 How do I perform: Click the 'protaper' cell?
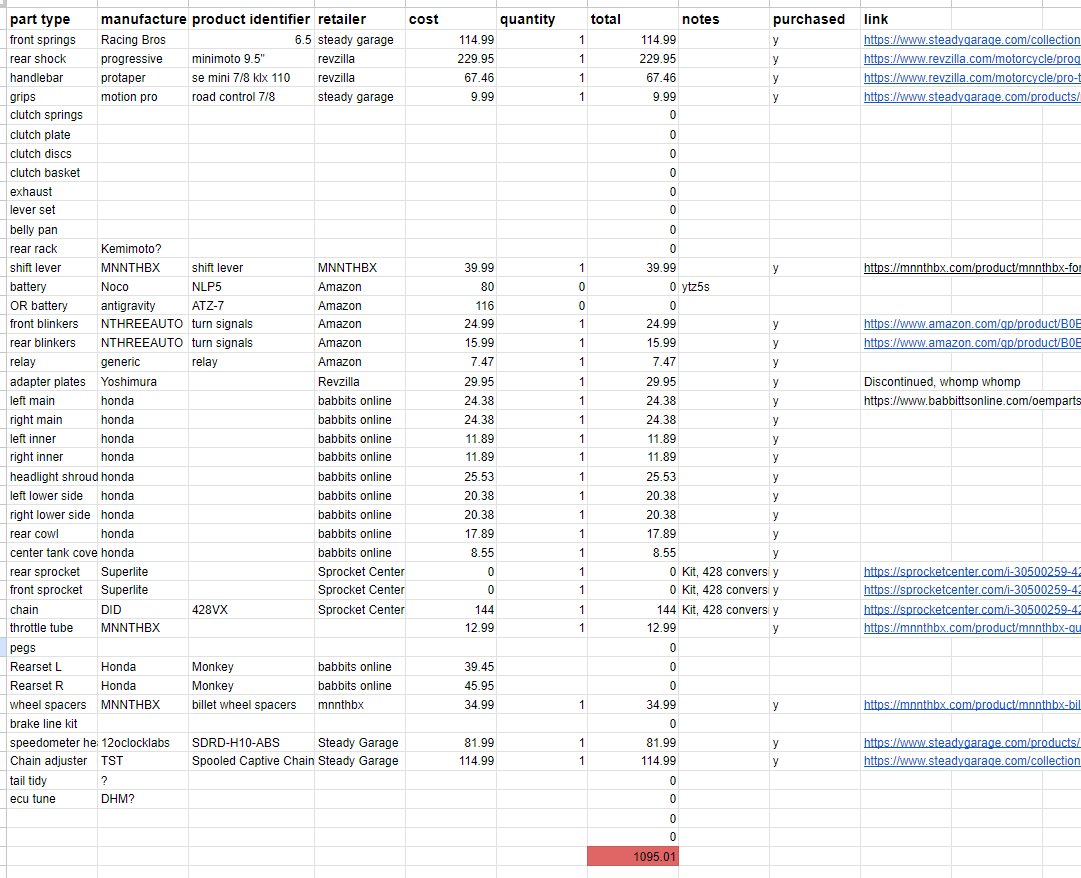click(143, 78)
